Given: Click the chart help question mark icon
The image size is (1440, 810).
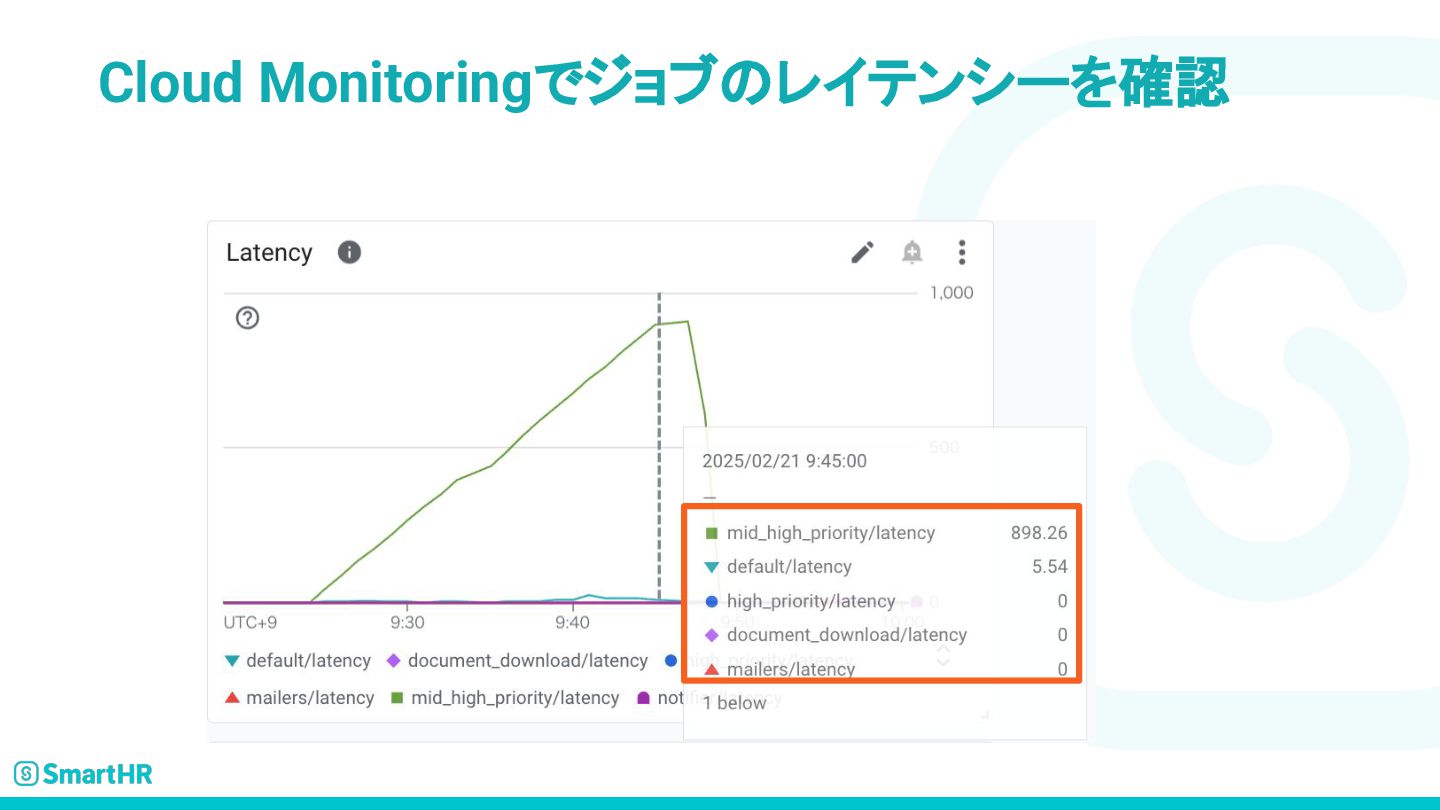Looking at the screenshot, I should pos(247,318).
